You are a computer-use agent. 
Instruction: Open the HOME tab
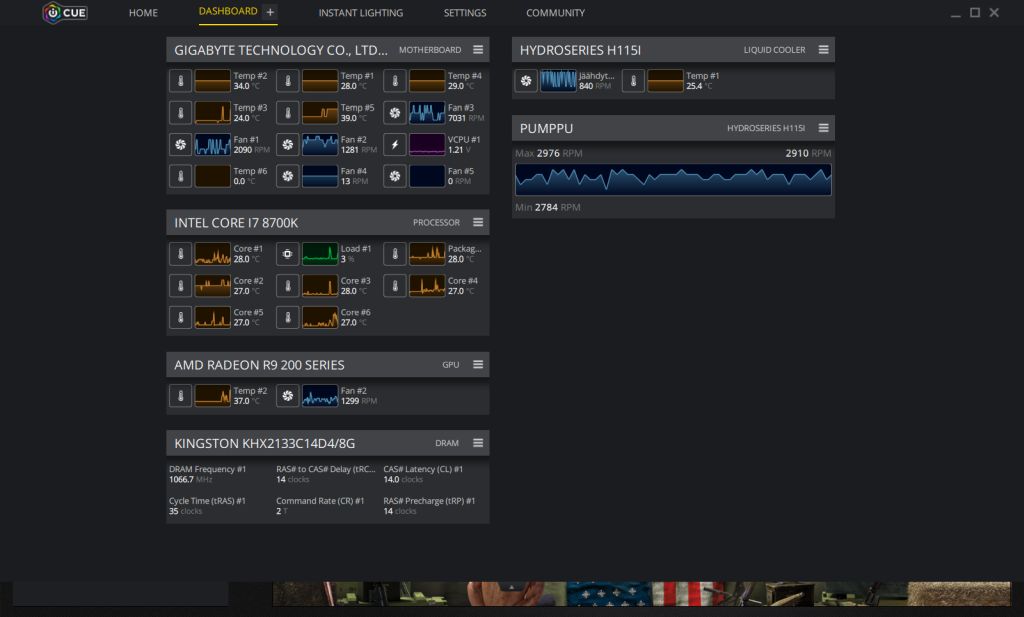143,12
